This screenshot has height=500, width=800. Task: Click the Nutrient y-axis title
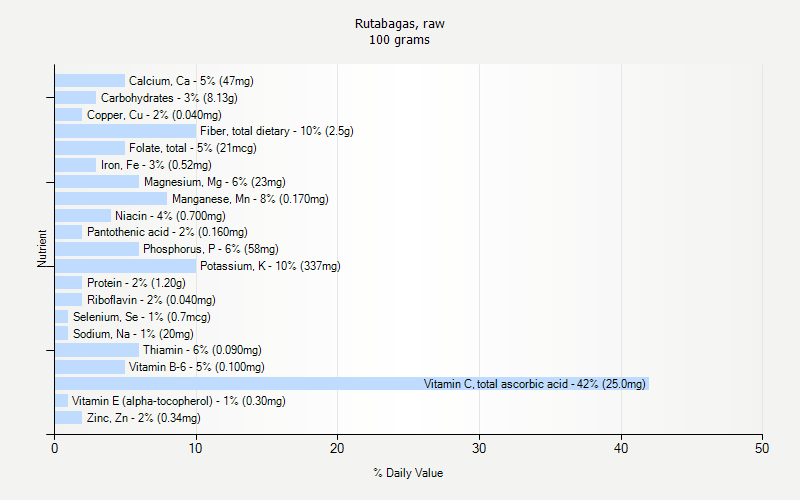[x=42, y=249]
